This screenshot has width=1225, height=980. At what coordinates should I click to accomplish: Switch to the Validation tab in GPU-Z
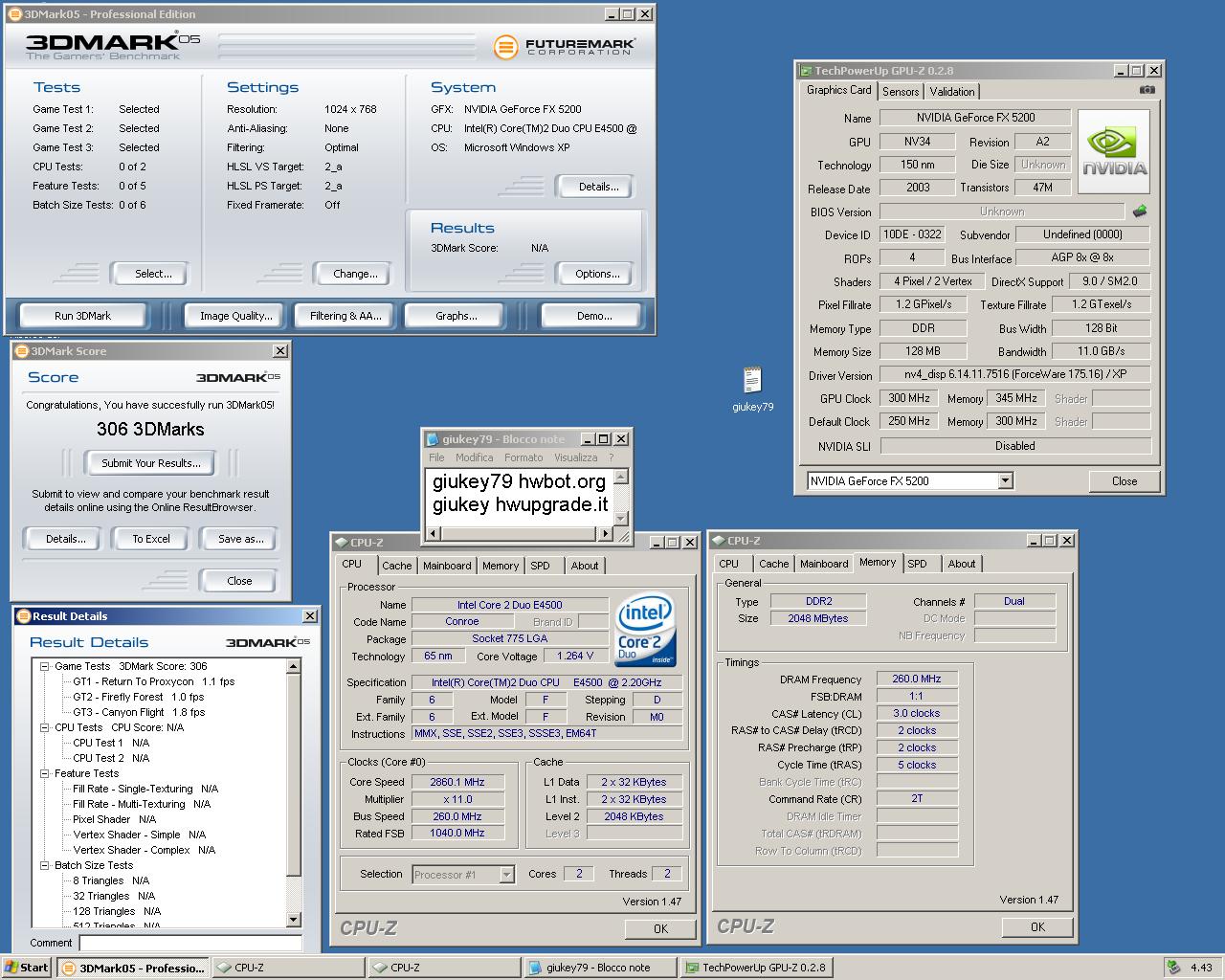[952, 92]
